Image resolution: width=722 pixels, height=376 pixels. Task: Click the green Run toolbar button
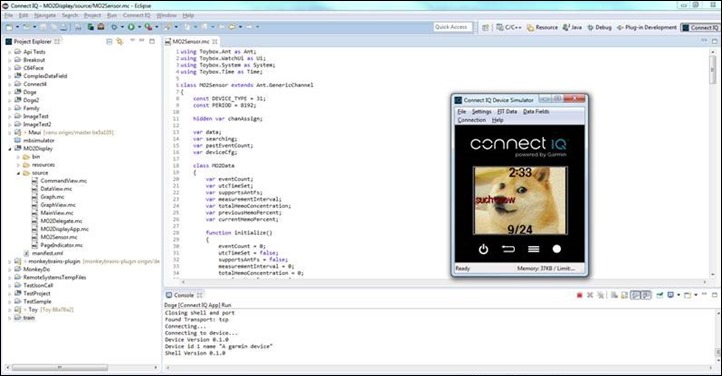(x=131, y=27)
